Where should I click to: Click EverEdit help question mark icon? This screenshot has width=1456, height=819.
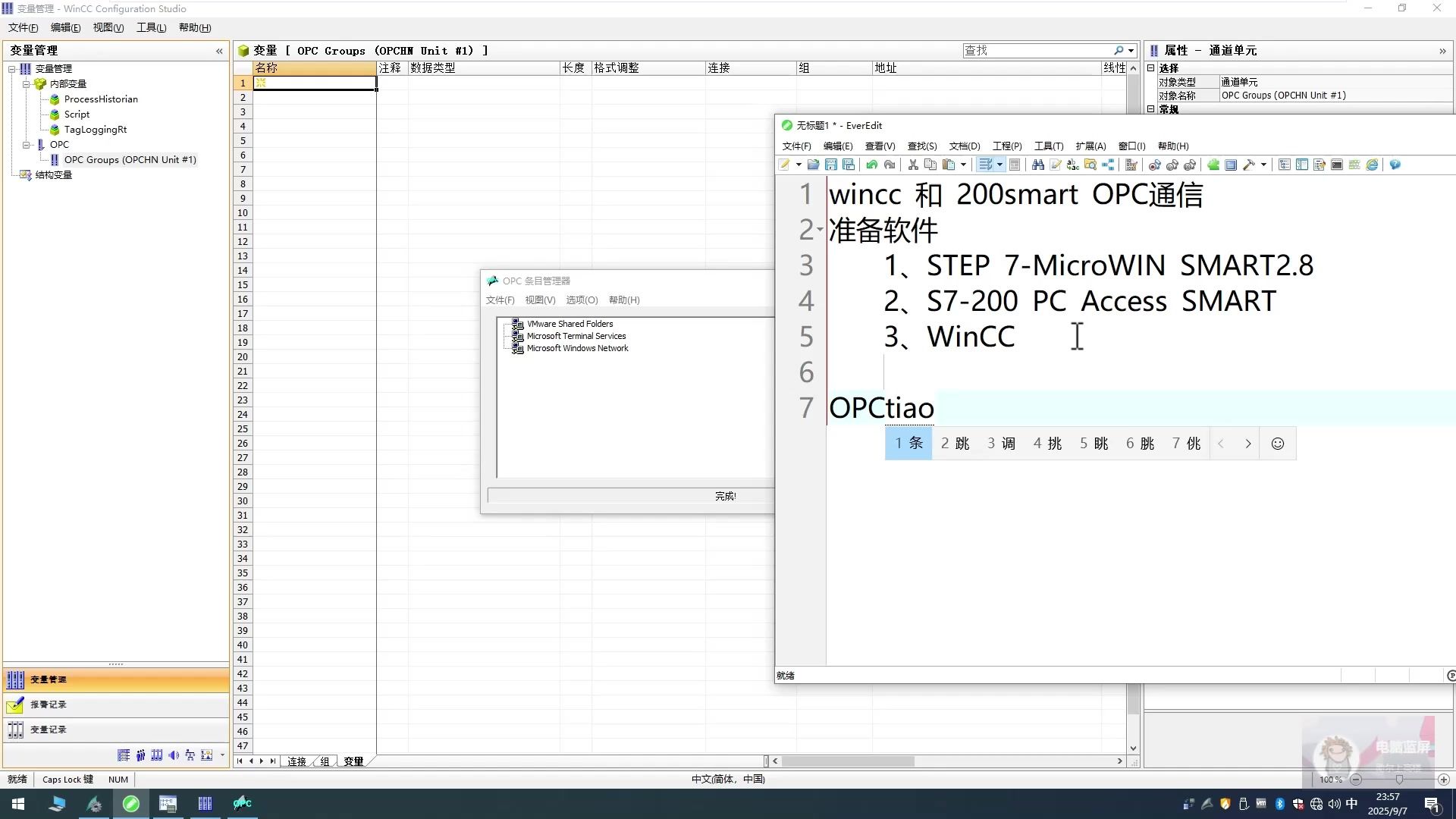coord(1395,165)
